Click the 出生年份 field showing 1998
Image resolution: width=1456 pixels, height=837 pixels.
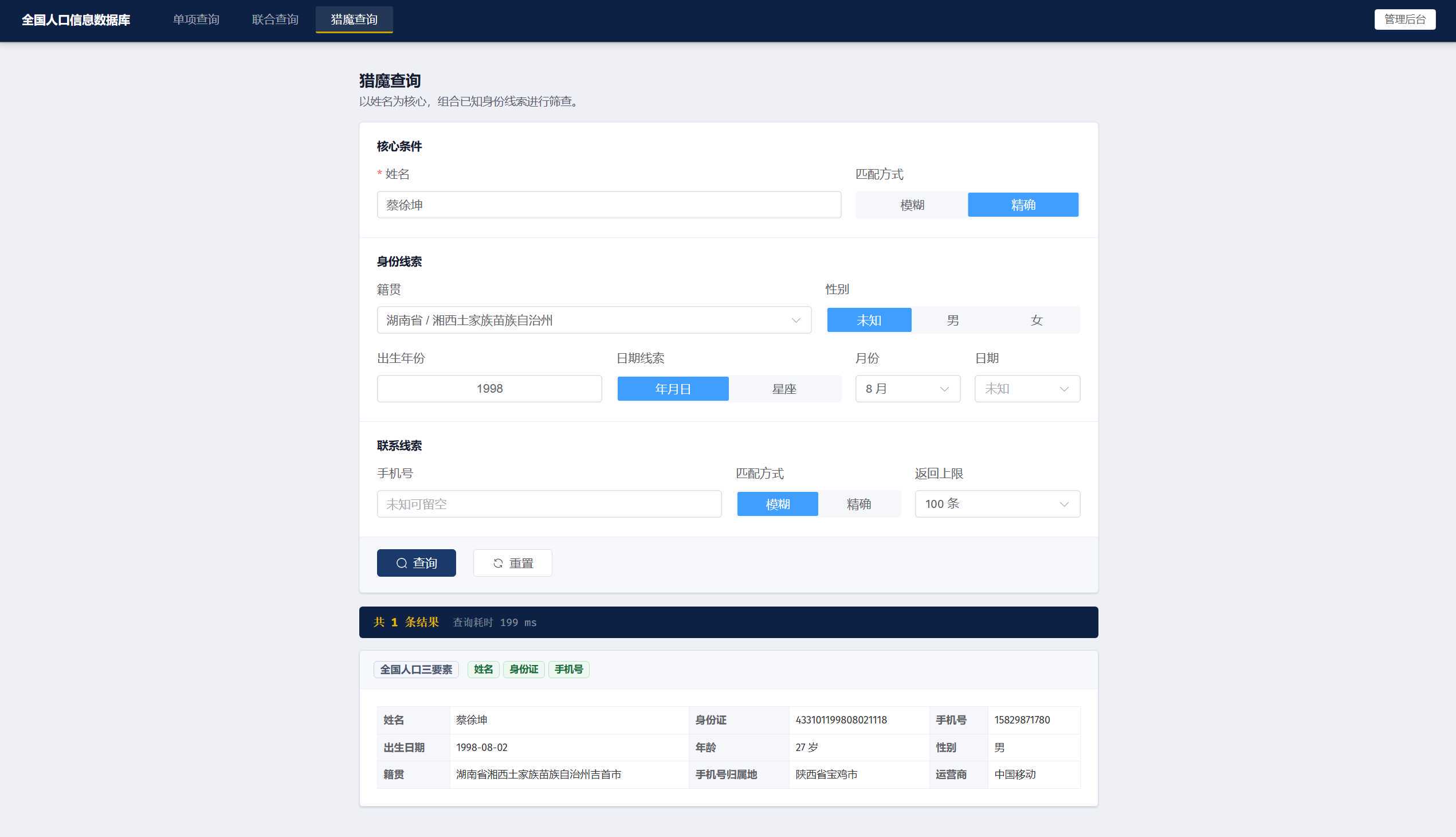pyautogui.click(x=489, y=389)
